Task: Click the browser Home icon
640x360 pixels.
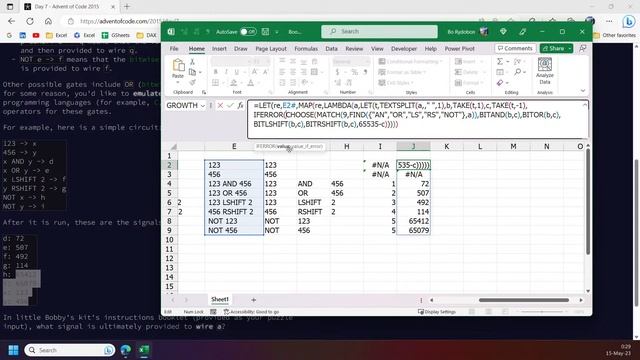Action: [x=48, y=21]
